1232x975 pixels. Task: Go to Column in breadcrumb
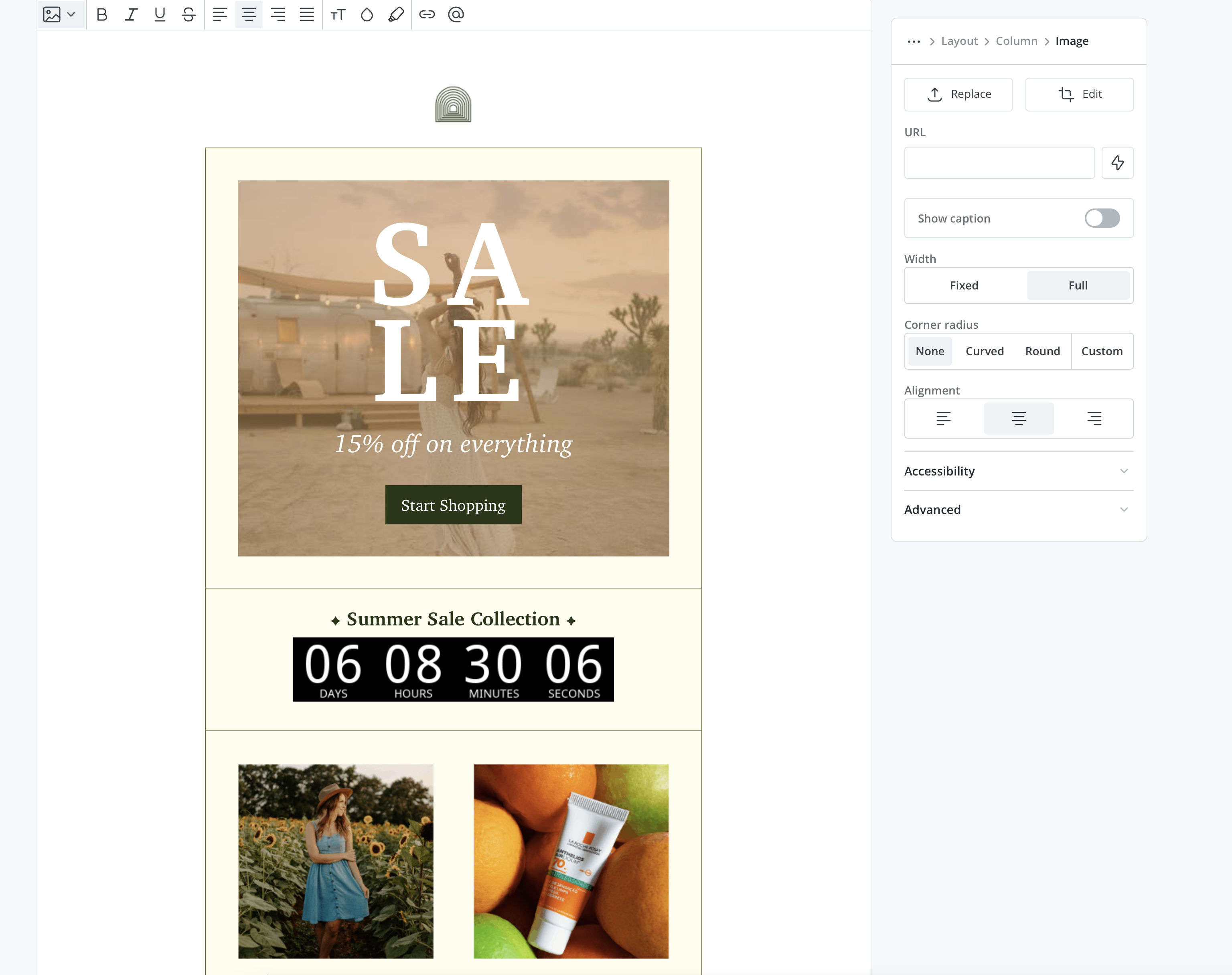[1016, 41]
